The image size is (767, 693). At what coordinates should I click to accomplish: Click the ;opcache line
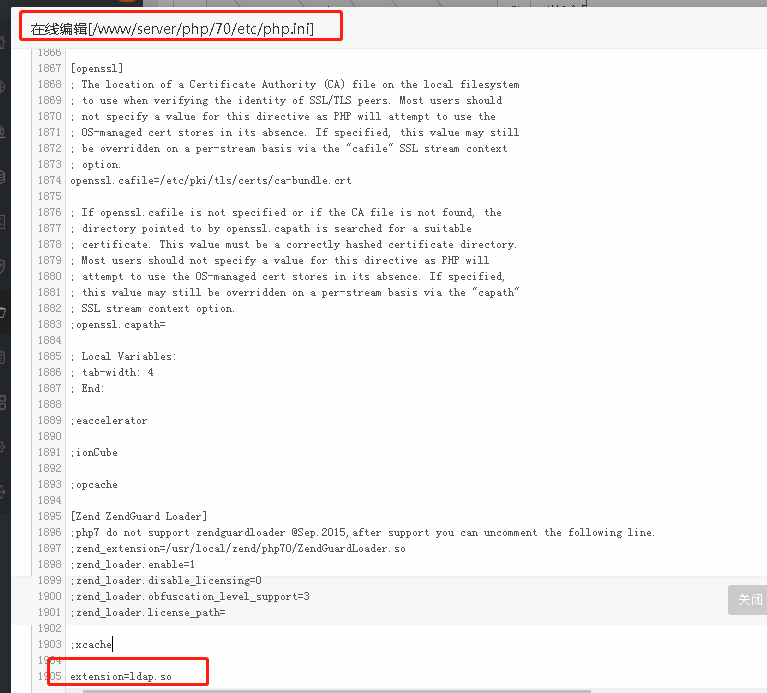[x=94, y=485]
